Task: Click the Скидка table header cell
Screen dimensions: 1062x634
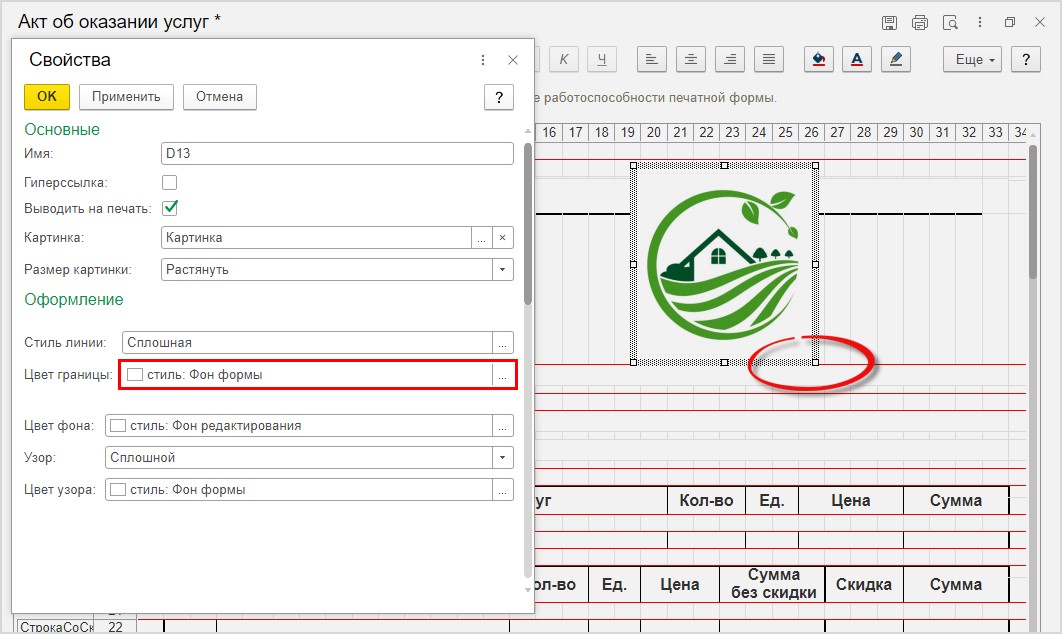Action: (864, 585)
